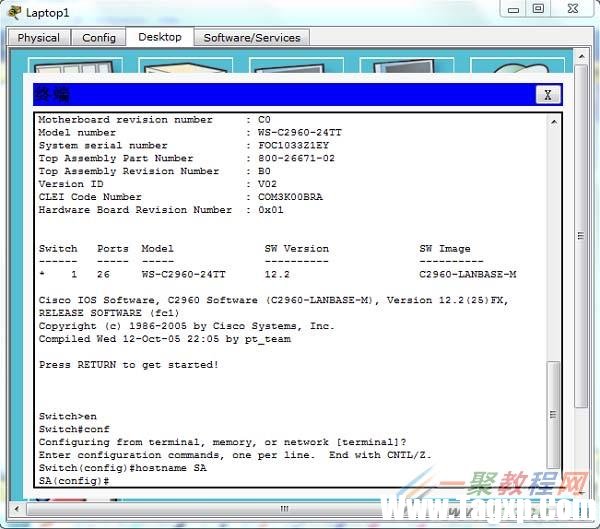Screen dimensions: 600x529
Task: Click the horizontal scrollbar left arrow
Action: [x=17, y=509]
